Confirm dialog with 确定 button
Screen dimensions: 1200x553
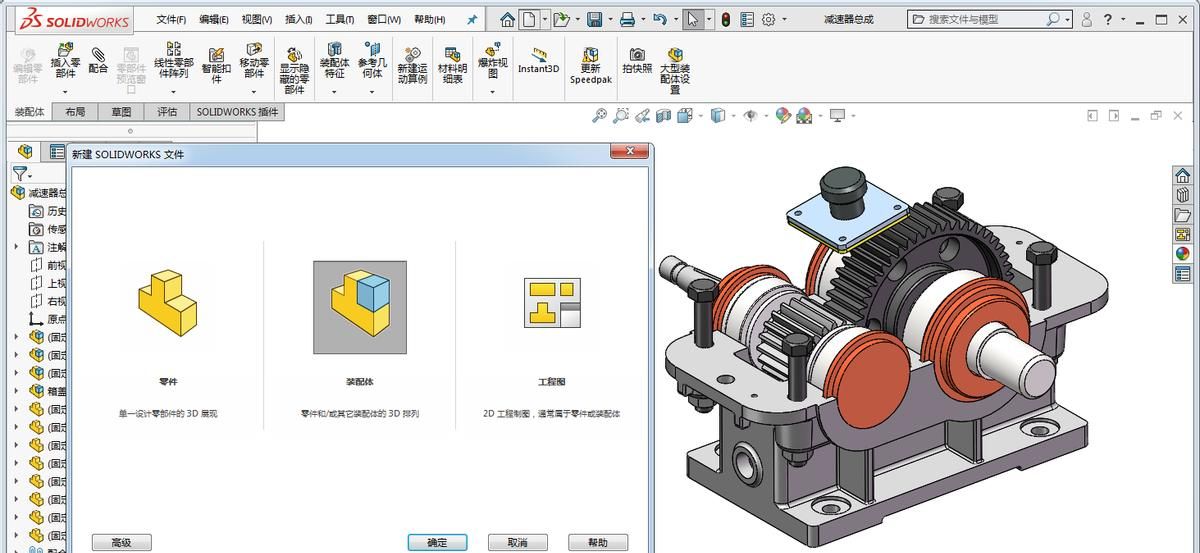(x=437, y=542)
